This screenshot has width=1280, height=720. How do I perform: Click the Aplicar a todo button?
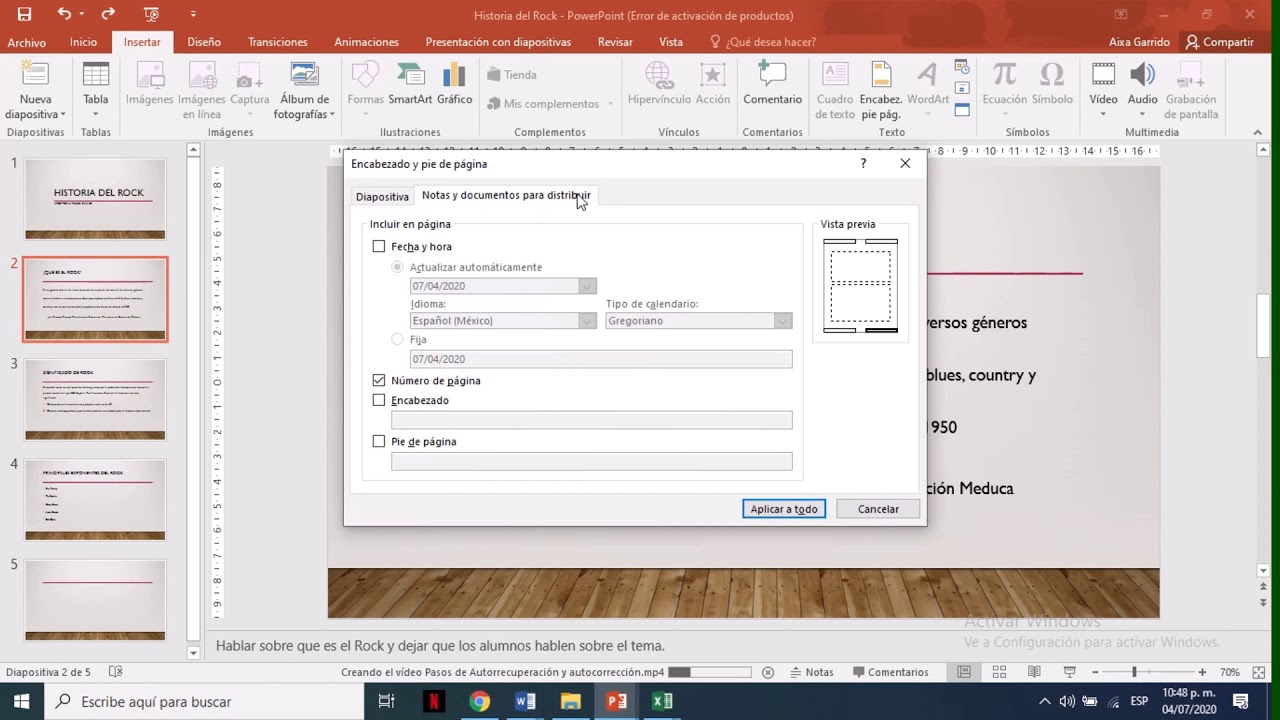[x=784, y=509]
